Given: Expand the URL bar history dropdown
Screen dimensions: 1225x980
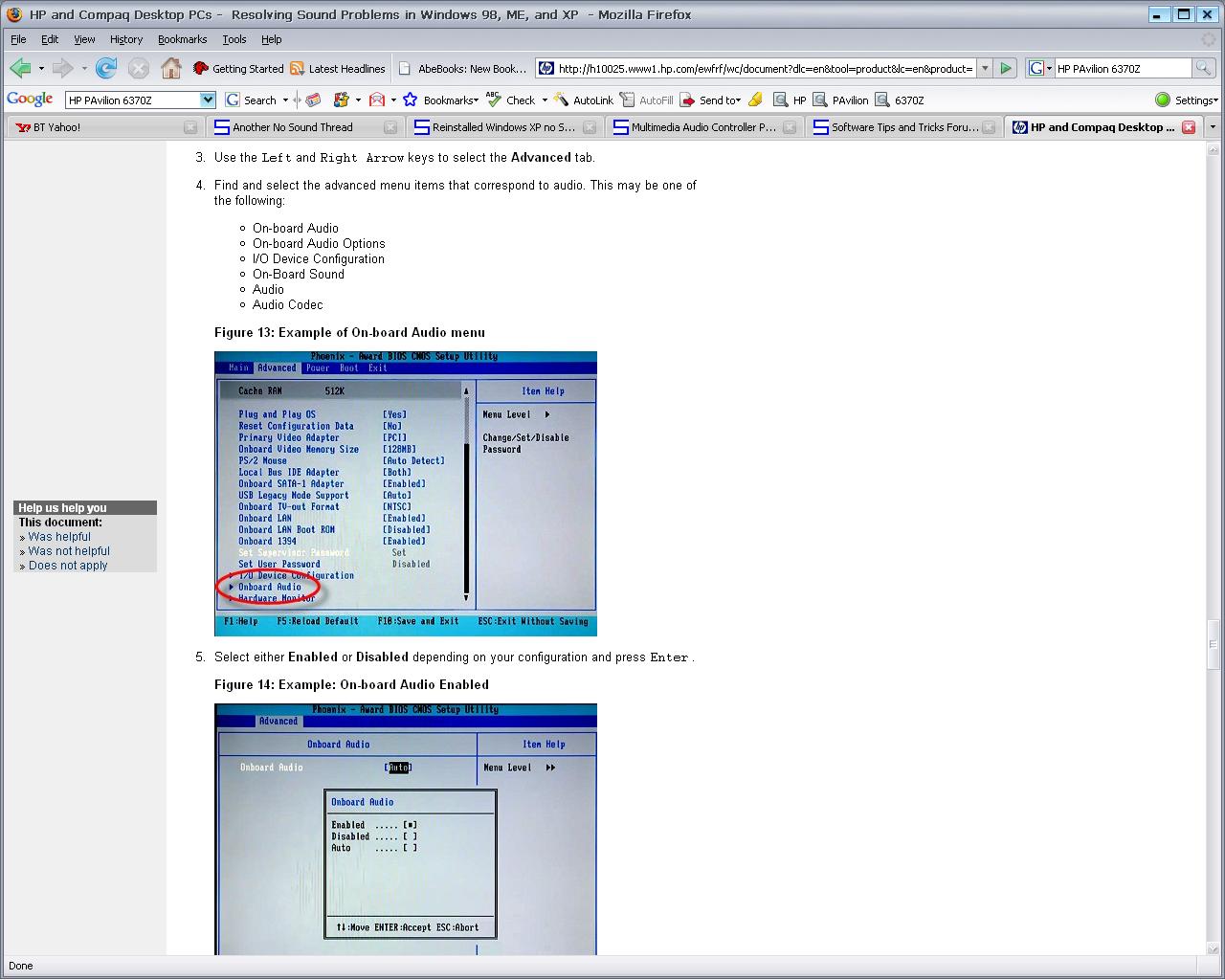Looking at the screenshot, I should (x=983, y=68).
